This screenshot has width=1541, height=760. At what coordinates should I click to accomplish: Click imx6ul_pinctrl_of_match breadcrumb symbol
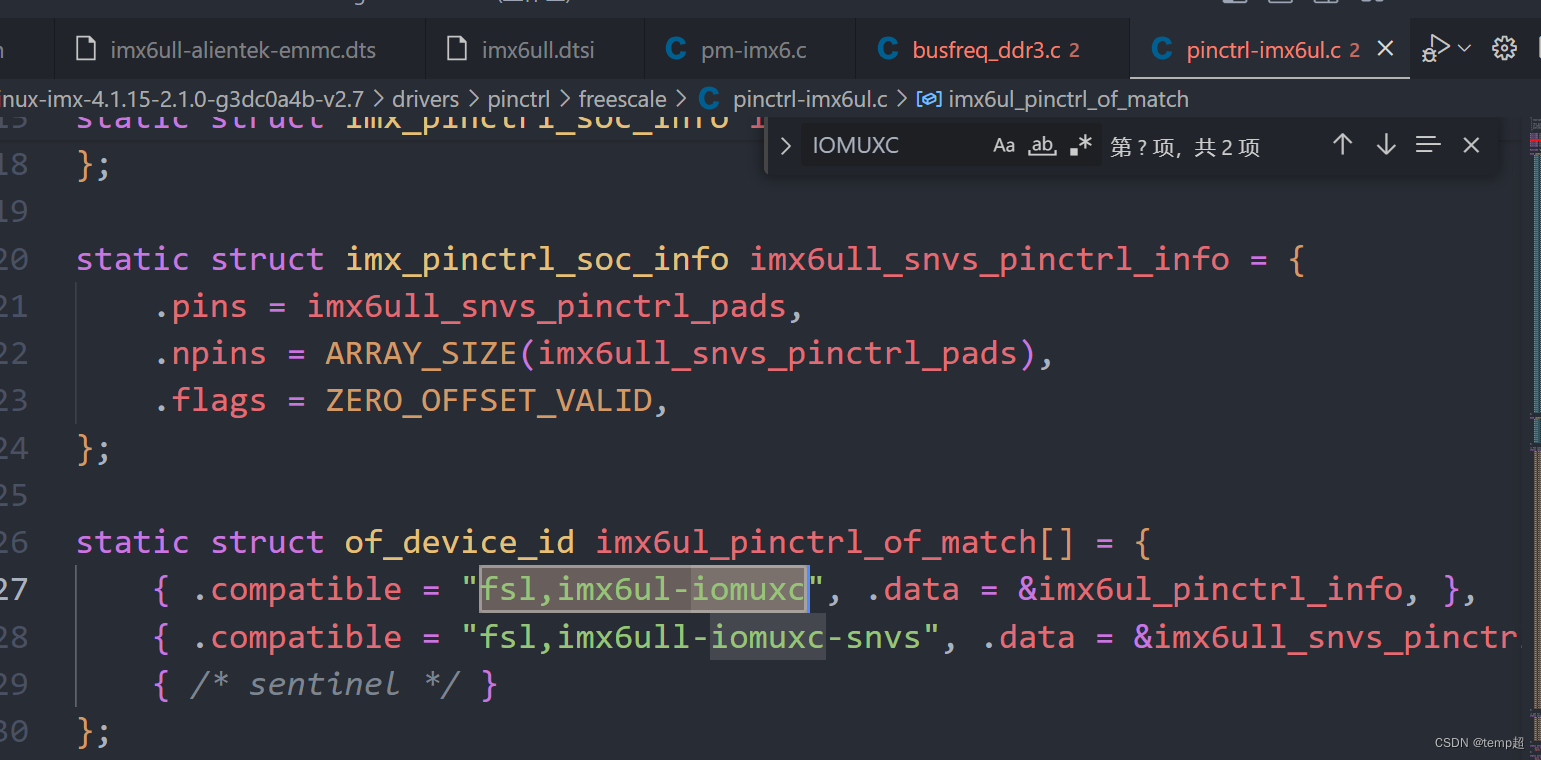point(1068,99)
